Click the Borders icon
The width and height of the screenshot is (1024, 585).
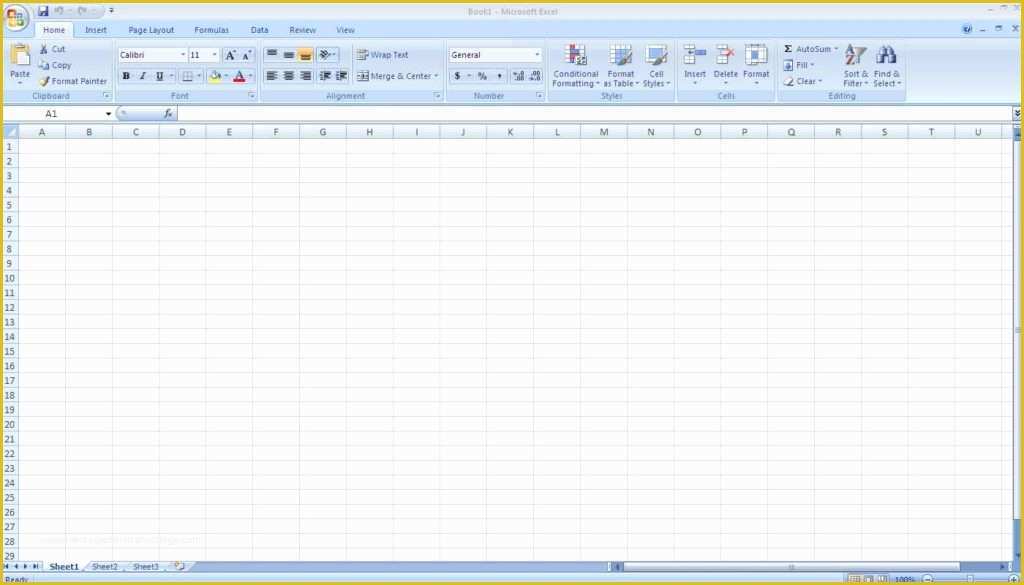pyautogui.click(x=187, y=76)
